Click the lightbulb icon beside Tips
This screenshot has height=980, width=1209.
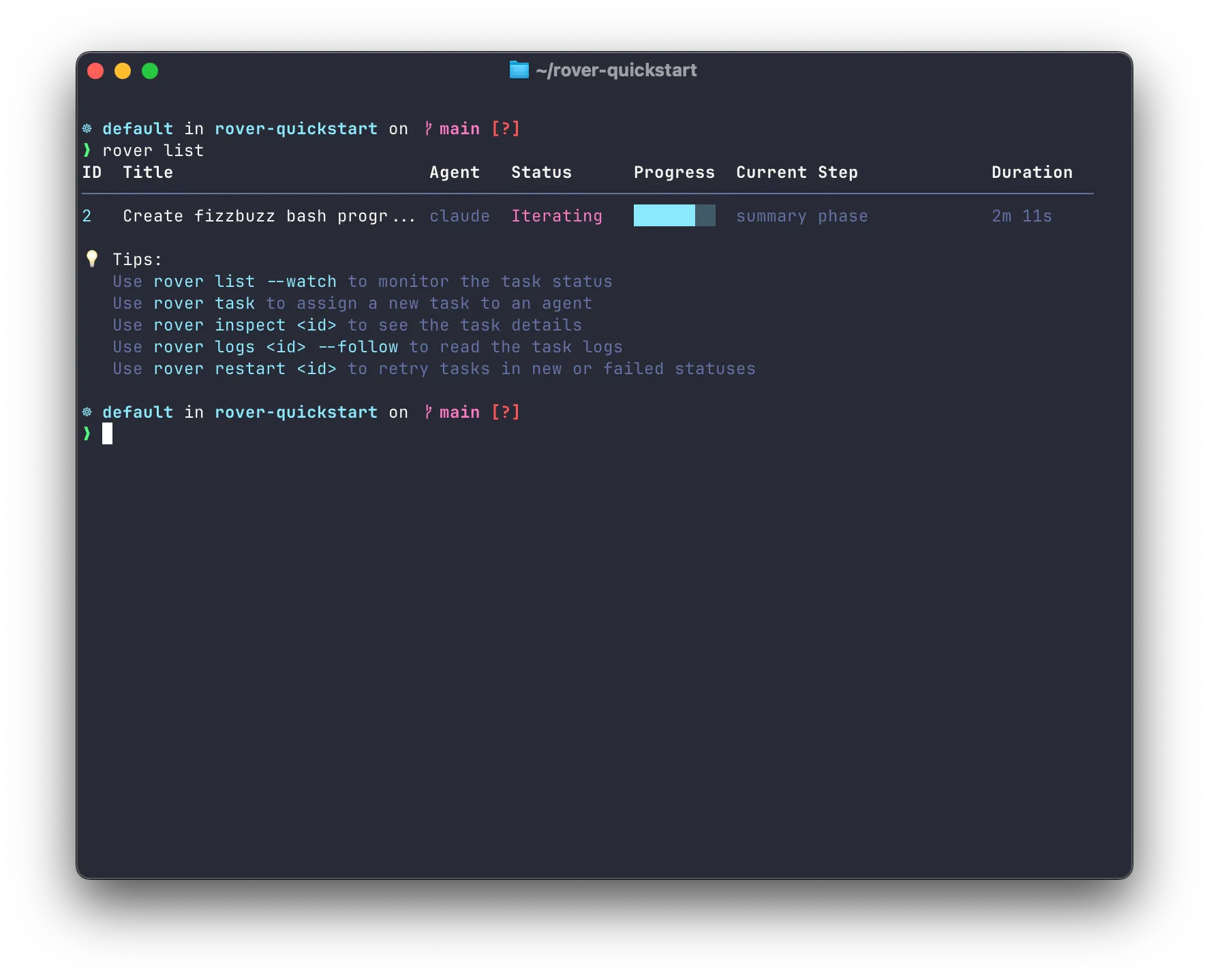coord(91,258)
